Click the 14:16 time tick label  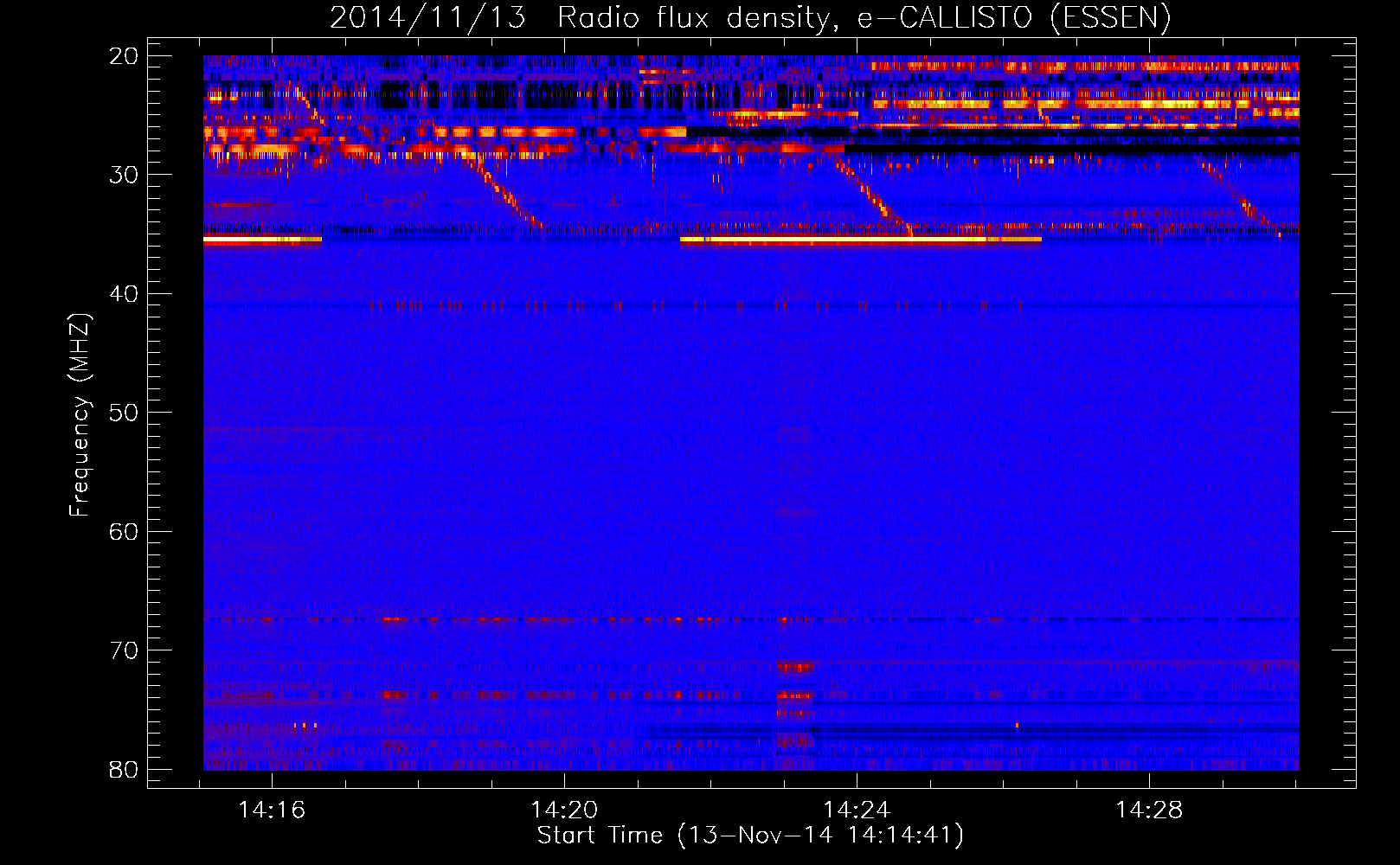click(x=273, y=811)
